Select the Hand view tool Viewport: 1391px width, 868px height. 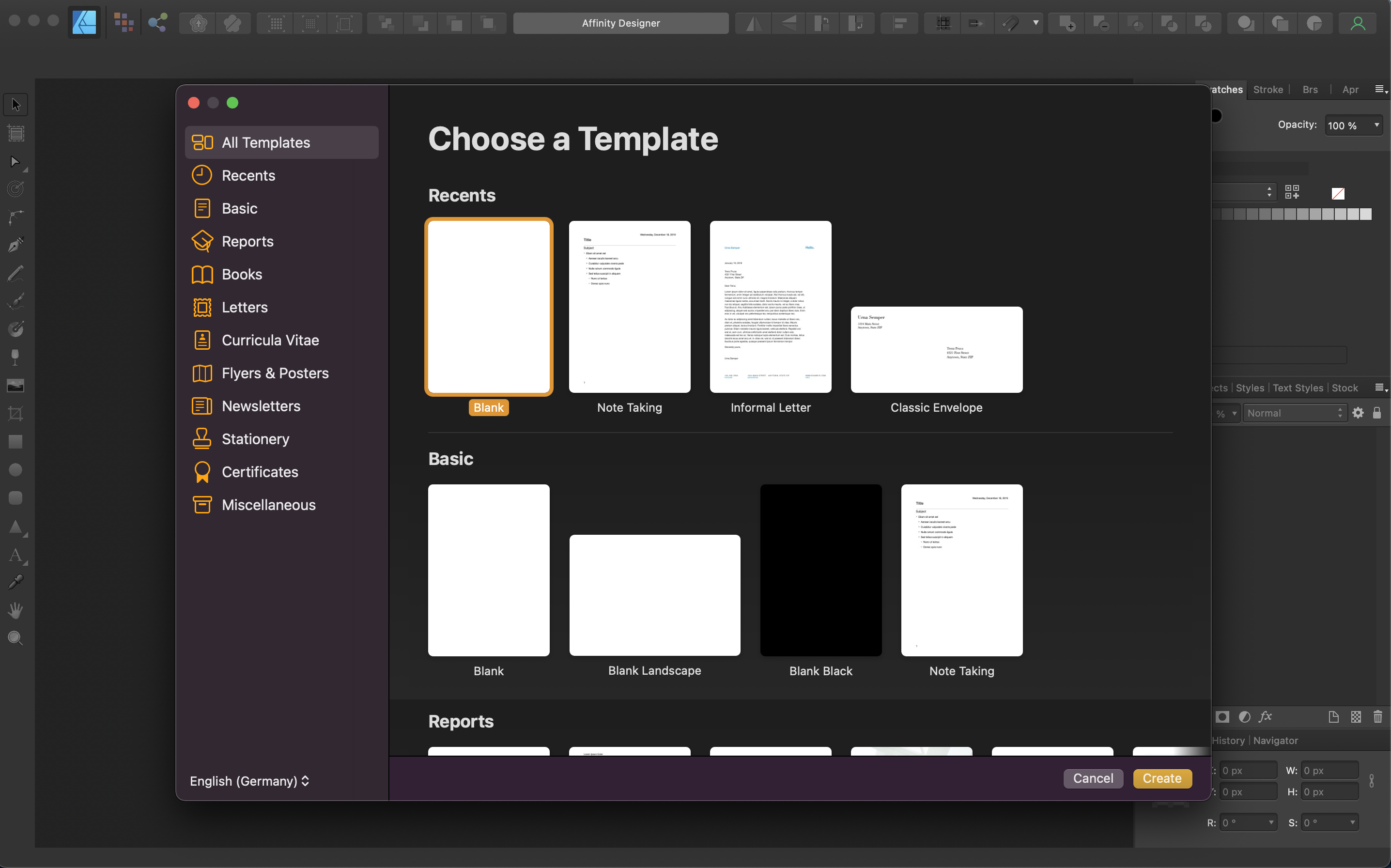[15, 610]
